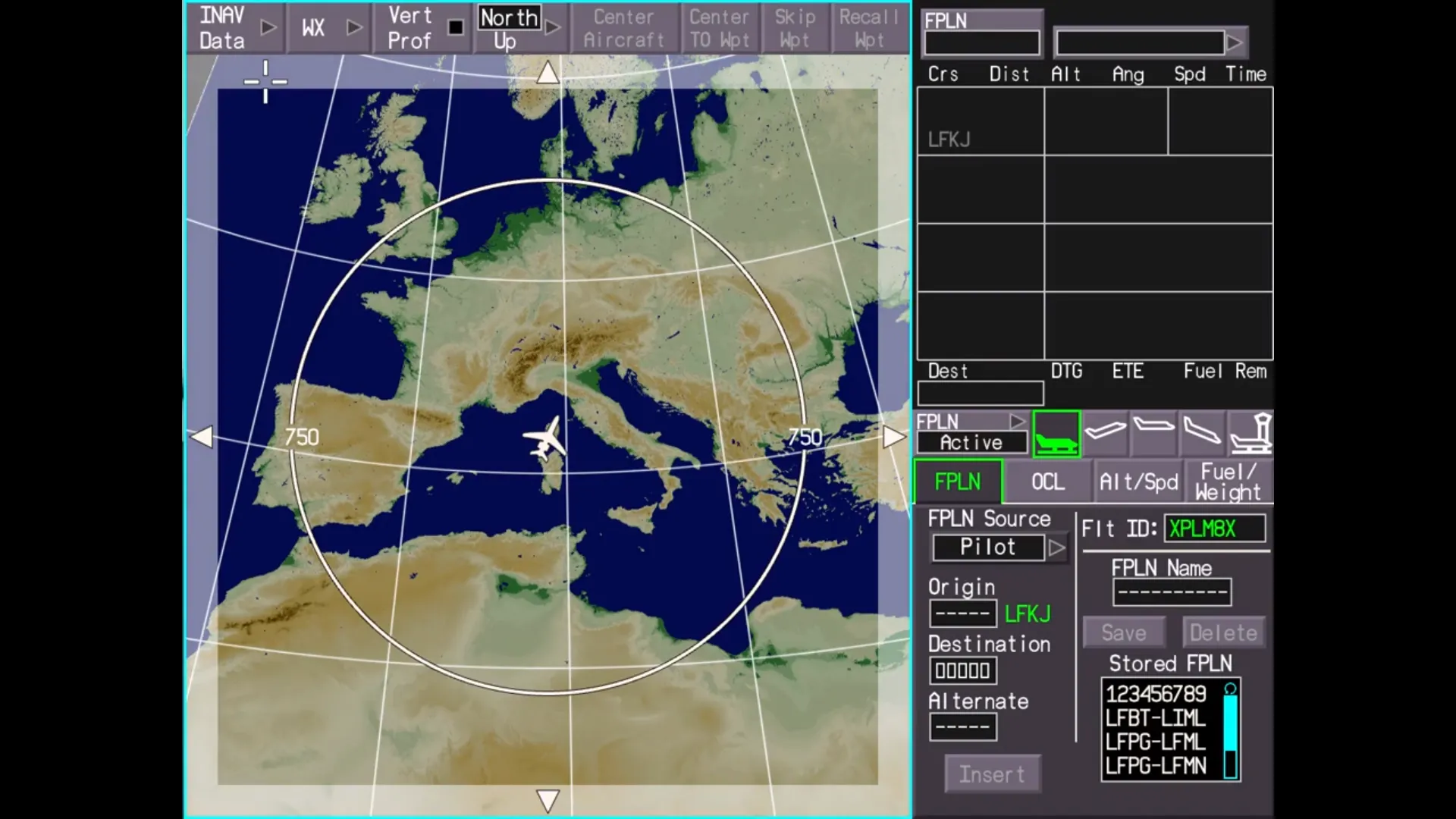The image size is (1456, 819).
Task: Select the descent phase aircraft icon
Action: tap(1202, 432)
